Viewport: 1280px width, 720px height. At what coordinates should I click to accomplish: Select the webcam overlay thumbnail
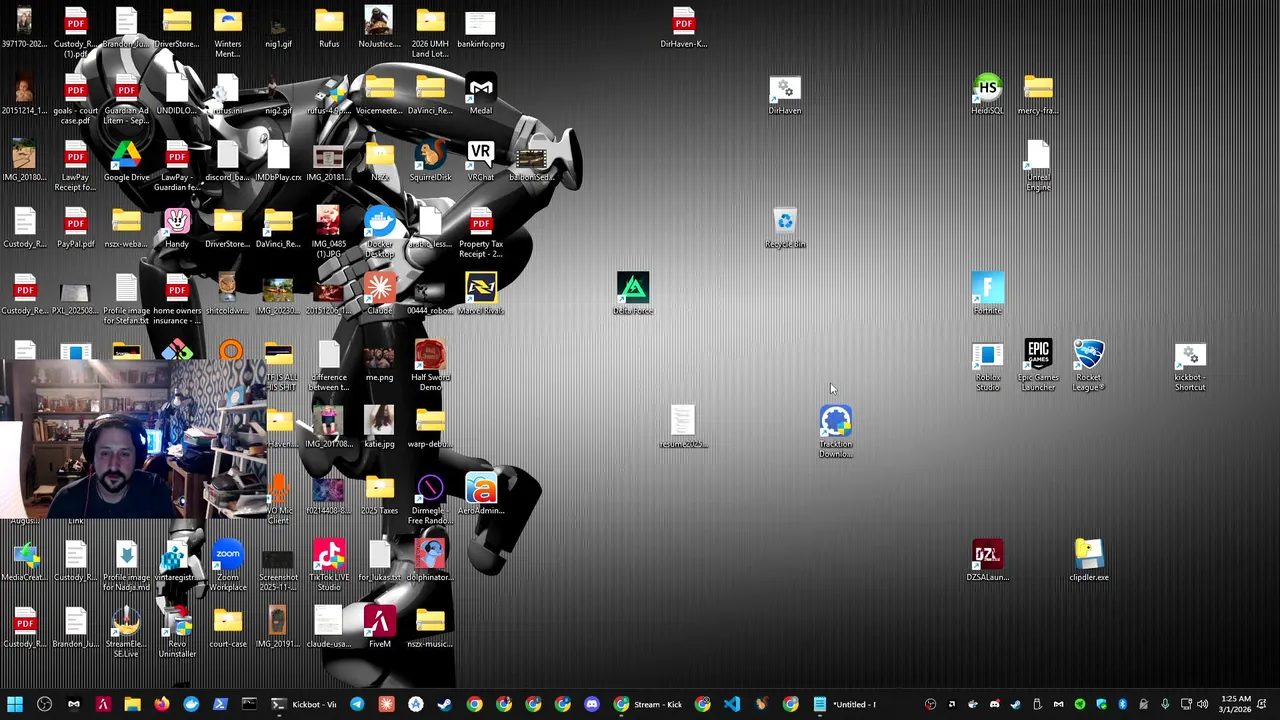coord(133,438)
